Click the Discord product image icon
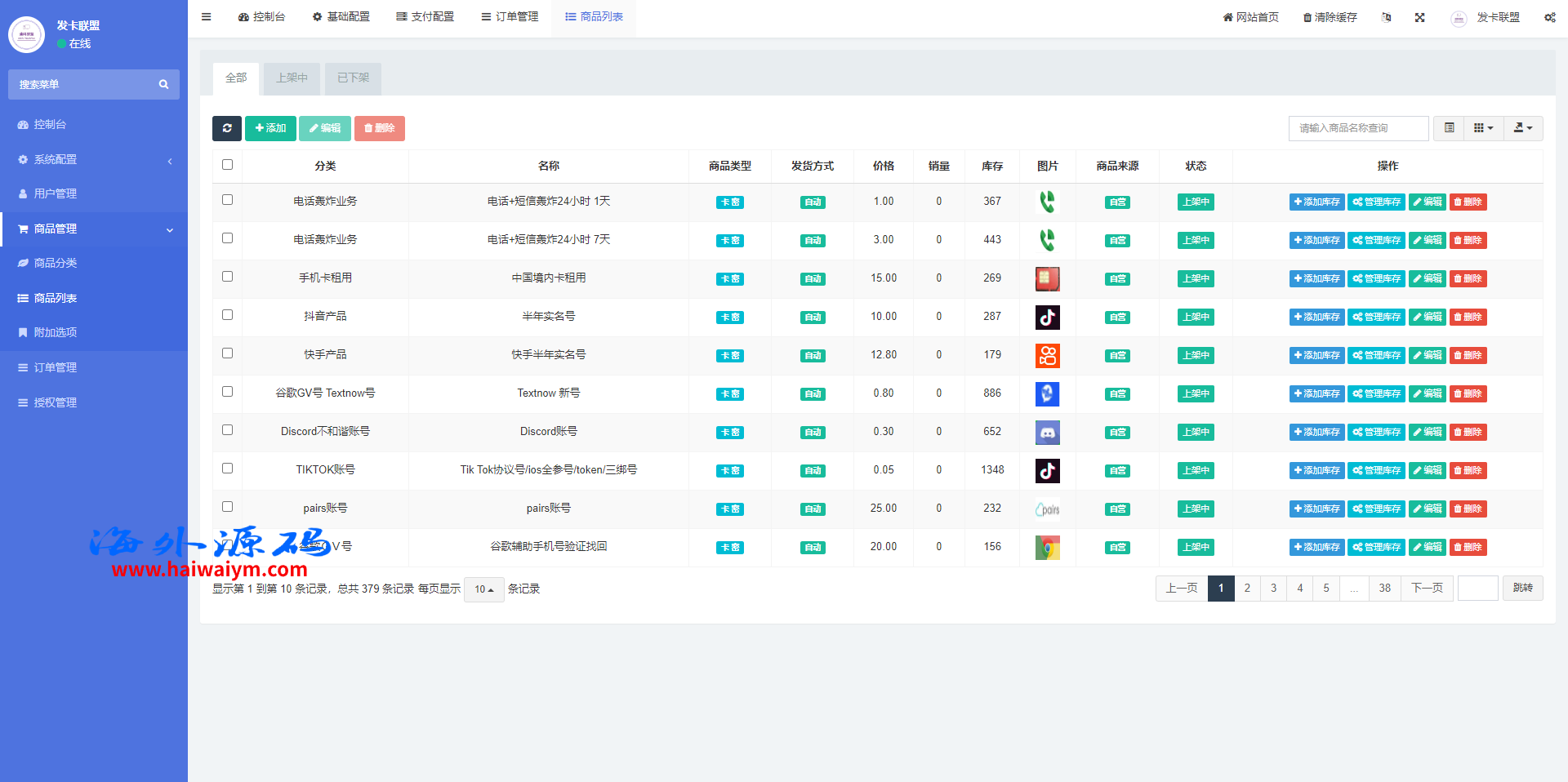Screen dimensions: 1568x782 point(1047,432)
